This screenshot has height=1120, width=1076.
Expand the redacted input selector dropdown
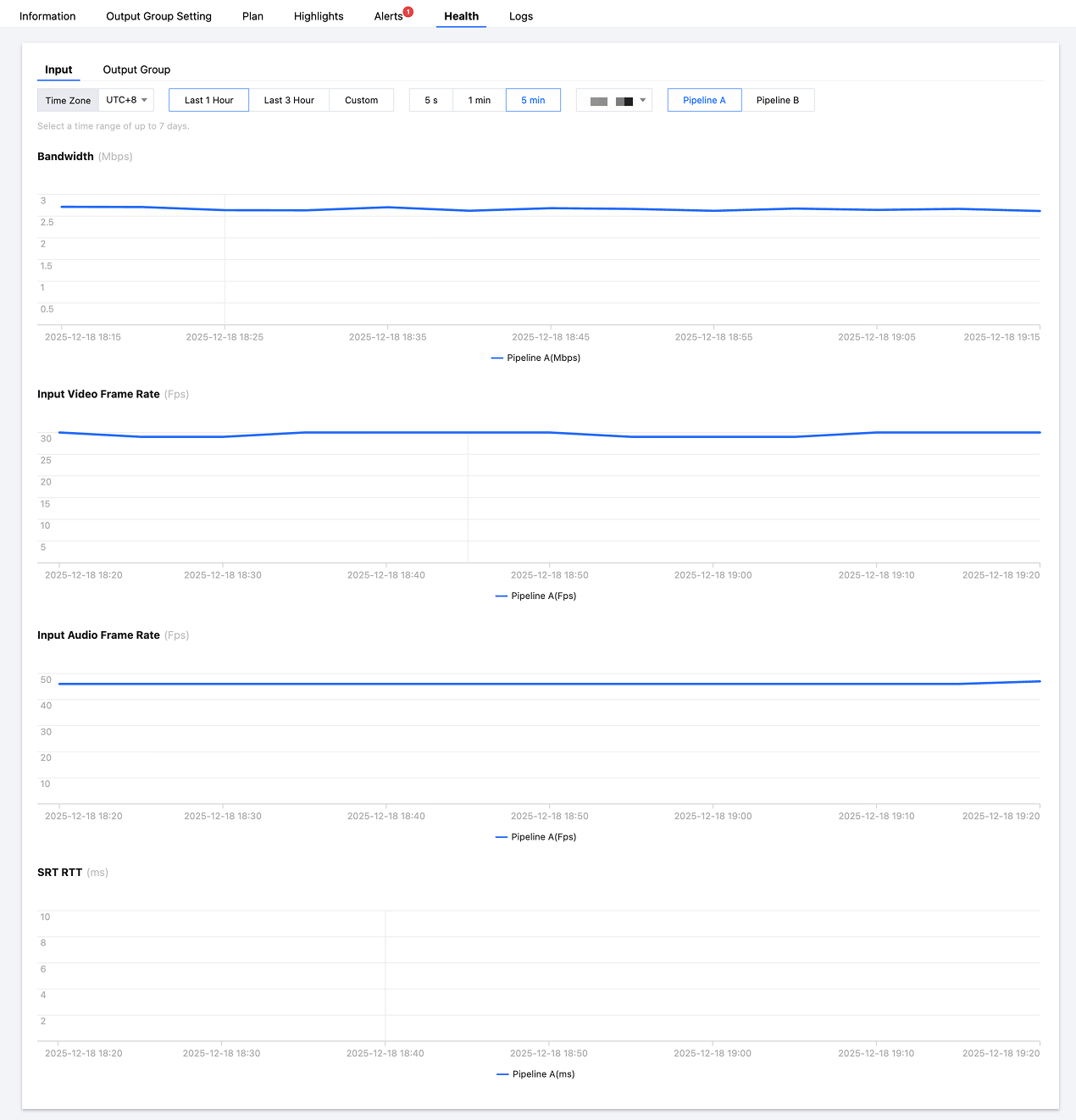[x=614, y=101]
